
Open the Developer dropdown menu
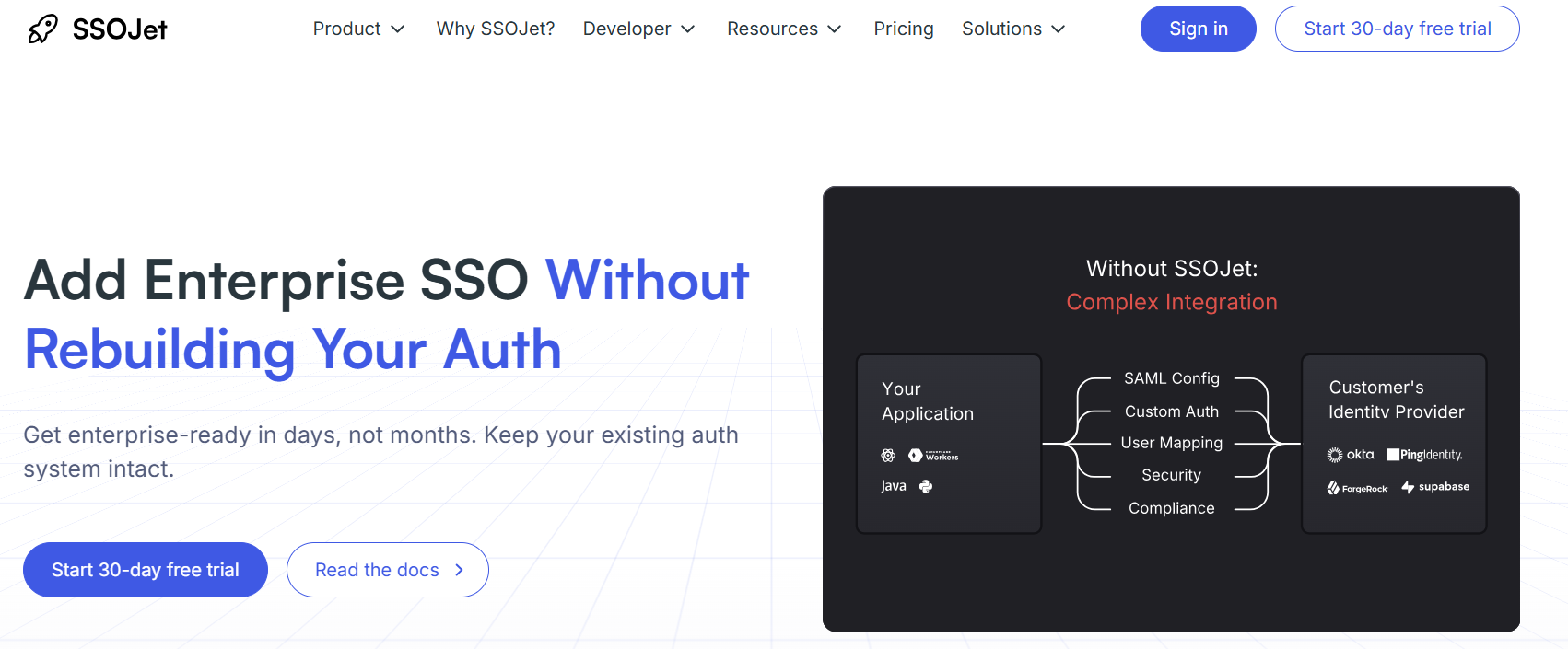tap(638, 29)
